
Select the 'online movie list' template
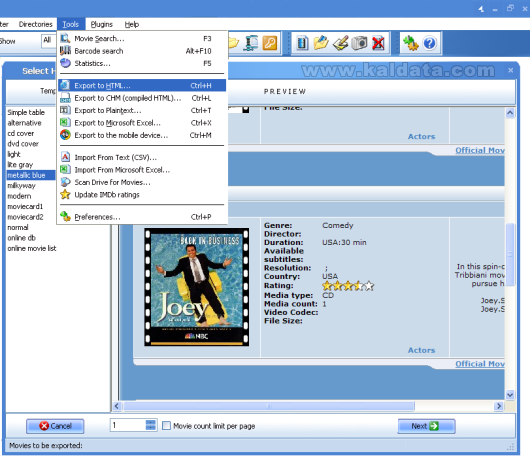pos(32,248)
